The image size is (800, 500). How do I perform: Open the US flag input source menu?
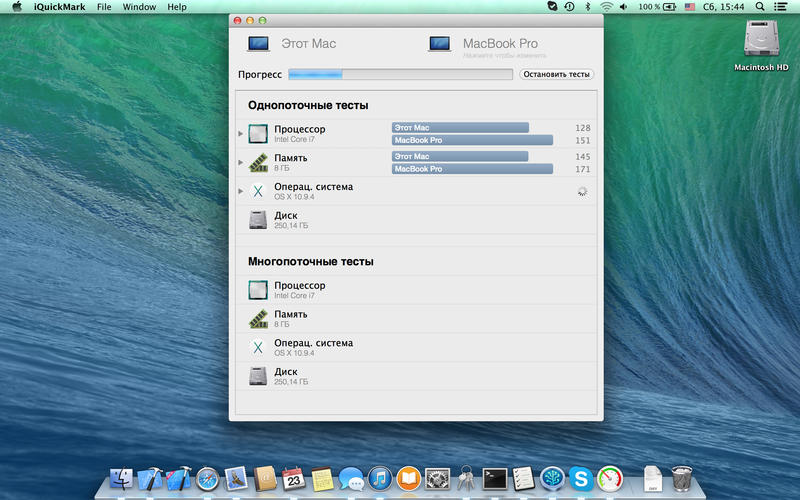(x=690, y=7)
